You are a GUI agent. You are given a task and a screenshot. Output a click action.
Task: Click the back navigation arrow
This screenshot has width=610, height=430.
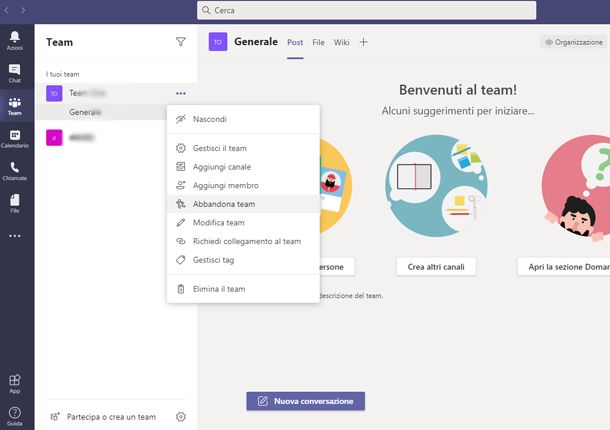click(x=7, y=10)
